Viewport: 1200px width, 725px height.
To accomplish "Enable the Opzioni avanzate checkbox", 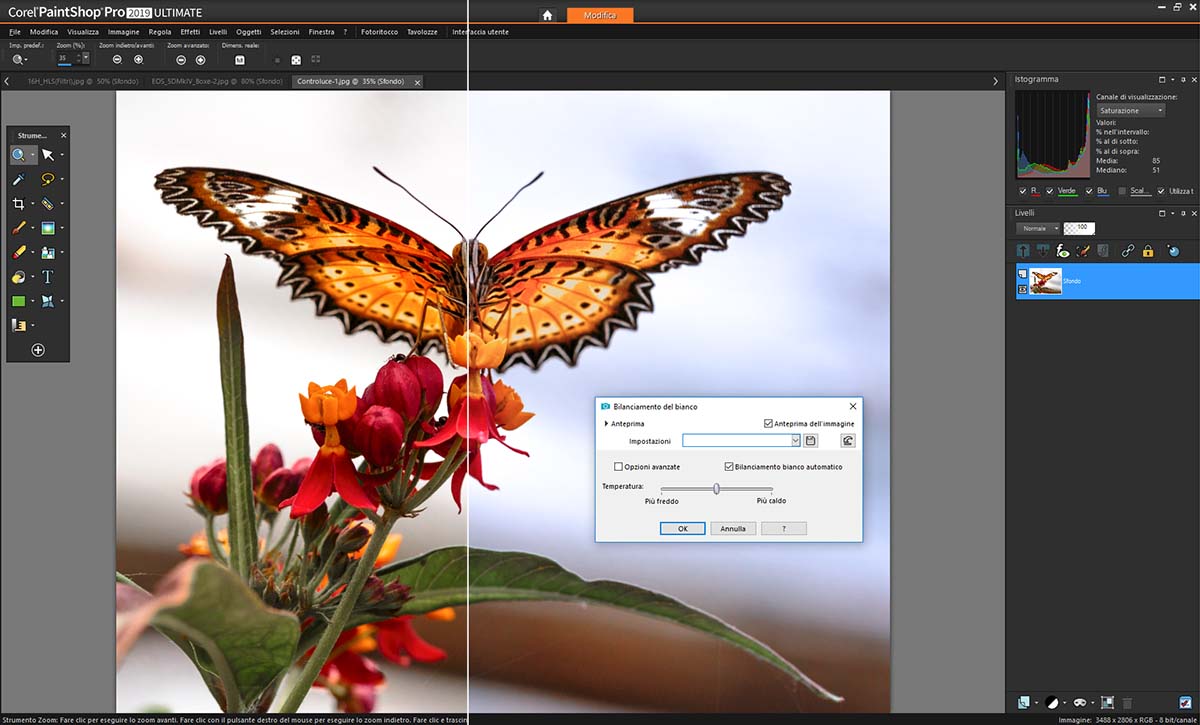I will point(619,467).
